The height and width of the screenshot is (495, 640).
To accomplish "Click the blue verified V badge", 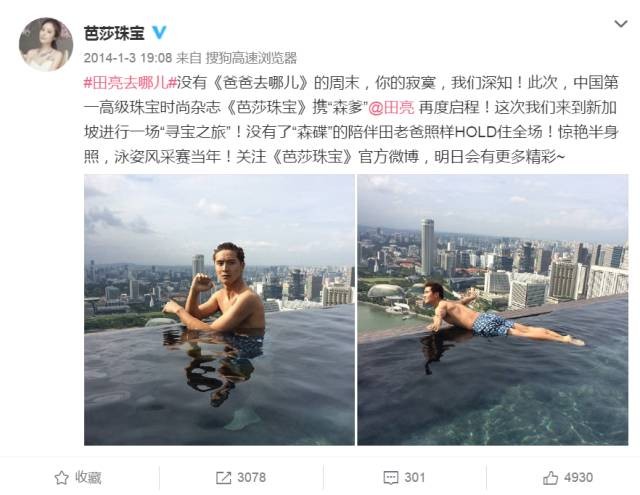I will click(159, 33).
